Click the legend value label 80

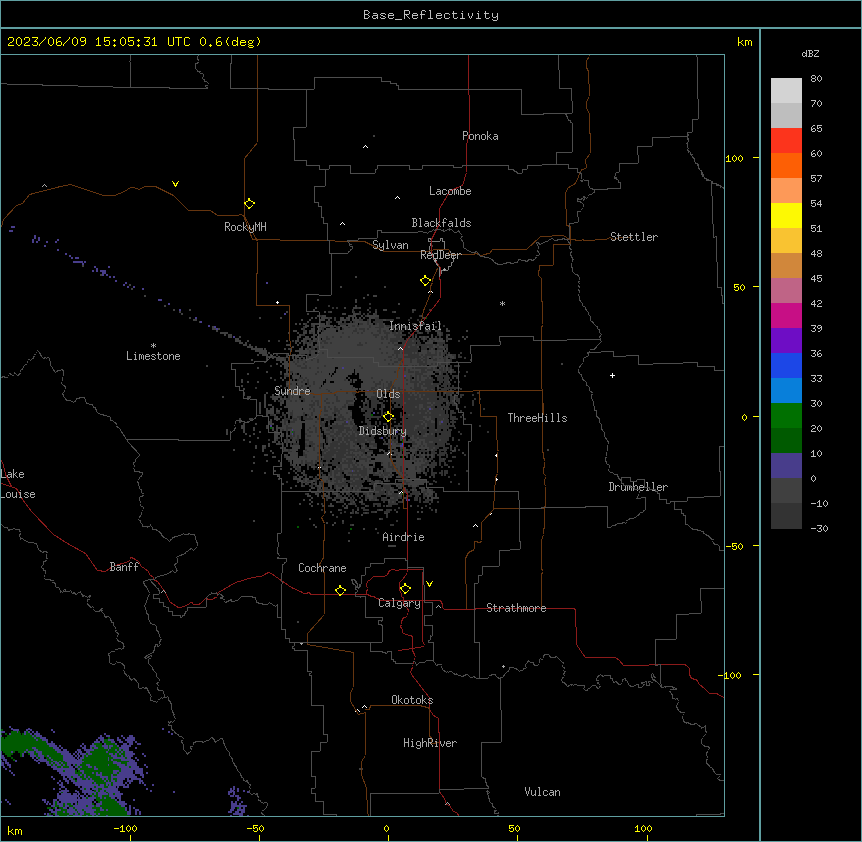(816, 79)
